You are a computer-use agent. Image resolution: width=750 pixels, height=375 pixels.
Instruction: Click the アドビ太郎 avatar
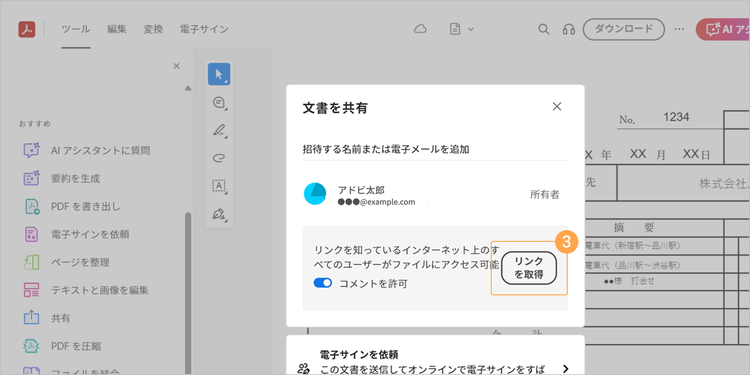coord(315,194)
